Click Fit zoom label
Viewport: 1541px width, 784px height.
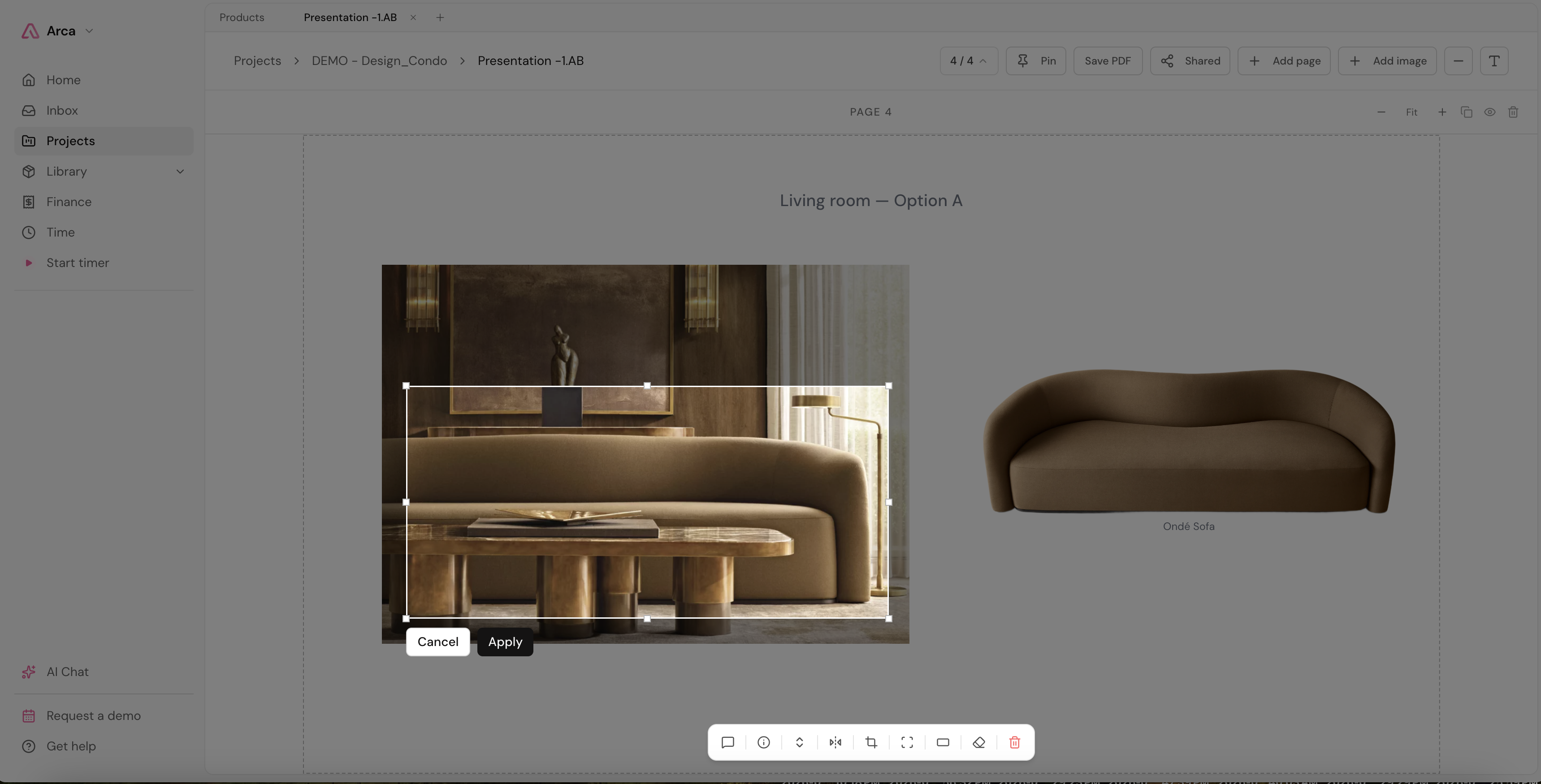click(x=1411, y=112)
